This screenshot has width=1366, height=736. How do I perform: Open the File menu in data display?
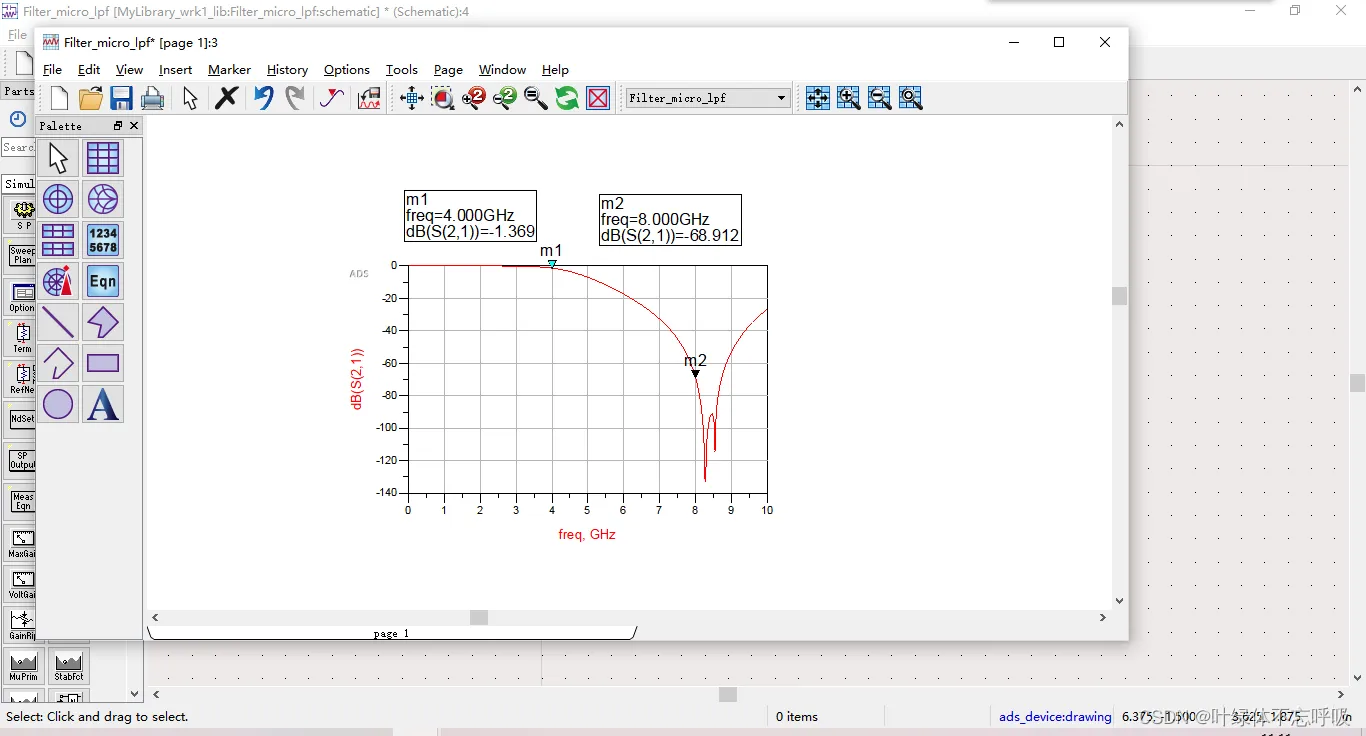[52, 70]
